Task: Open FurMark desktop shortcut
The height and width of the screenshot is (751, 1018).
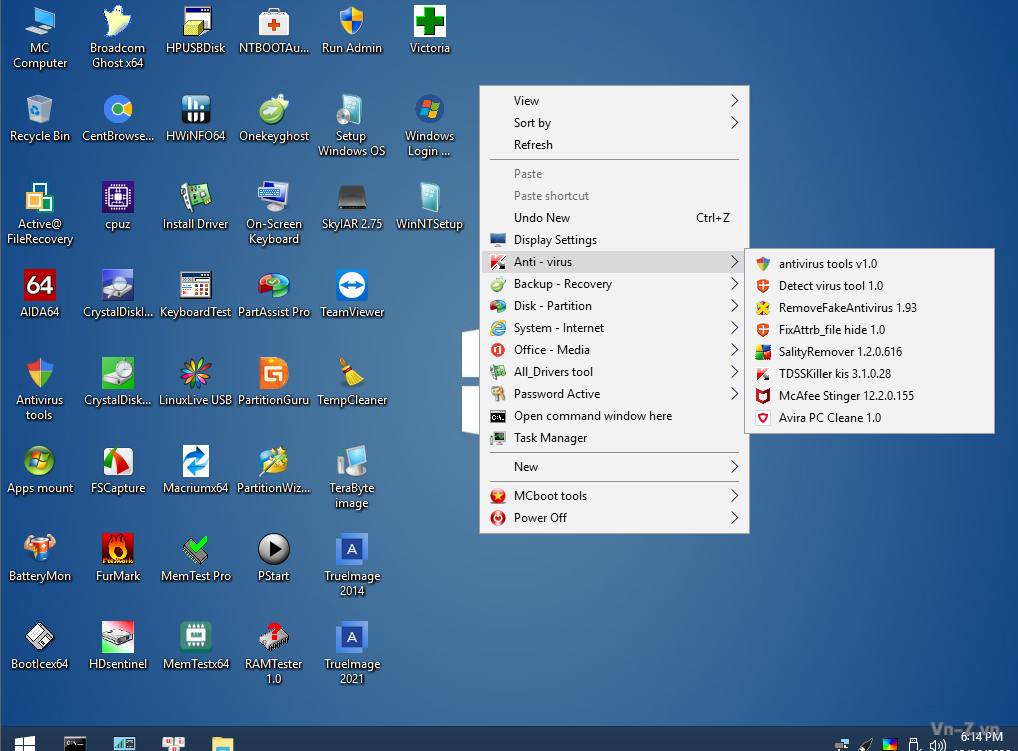Action: pos(118,558)
